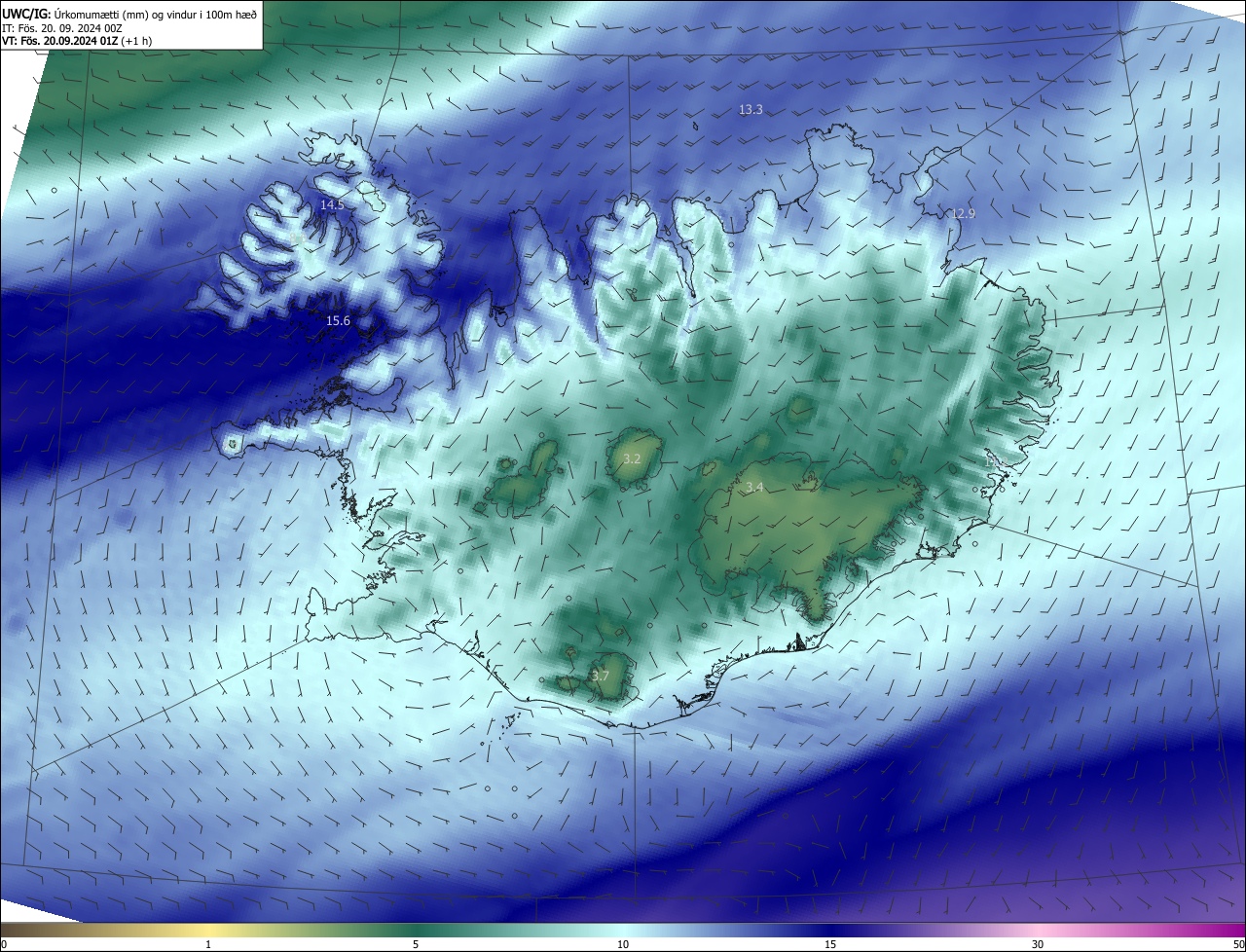Screen dimensions: 1246x952
Task: Click the color scale label 0
Action: click(x=3, y=944)
